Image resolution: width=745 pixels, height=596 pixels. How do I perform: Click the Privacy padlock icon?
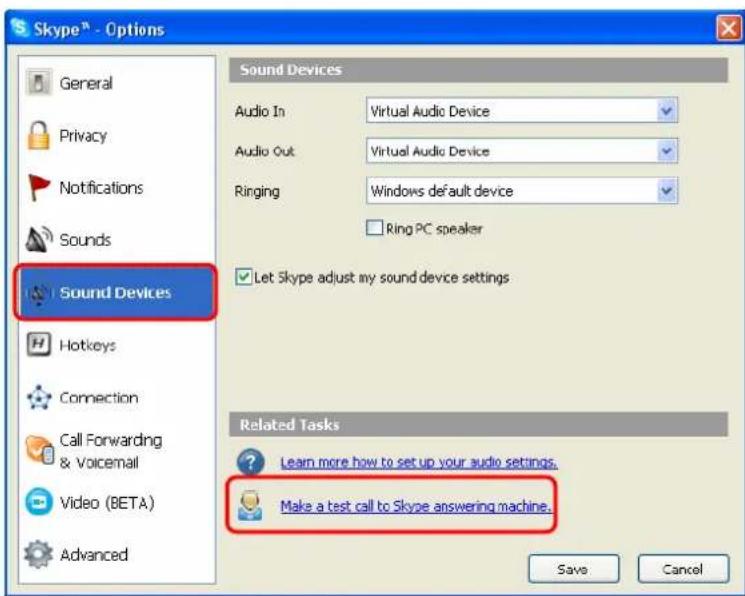38,135
